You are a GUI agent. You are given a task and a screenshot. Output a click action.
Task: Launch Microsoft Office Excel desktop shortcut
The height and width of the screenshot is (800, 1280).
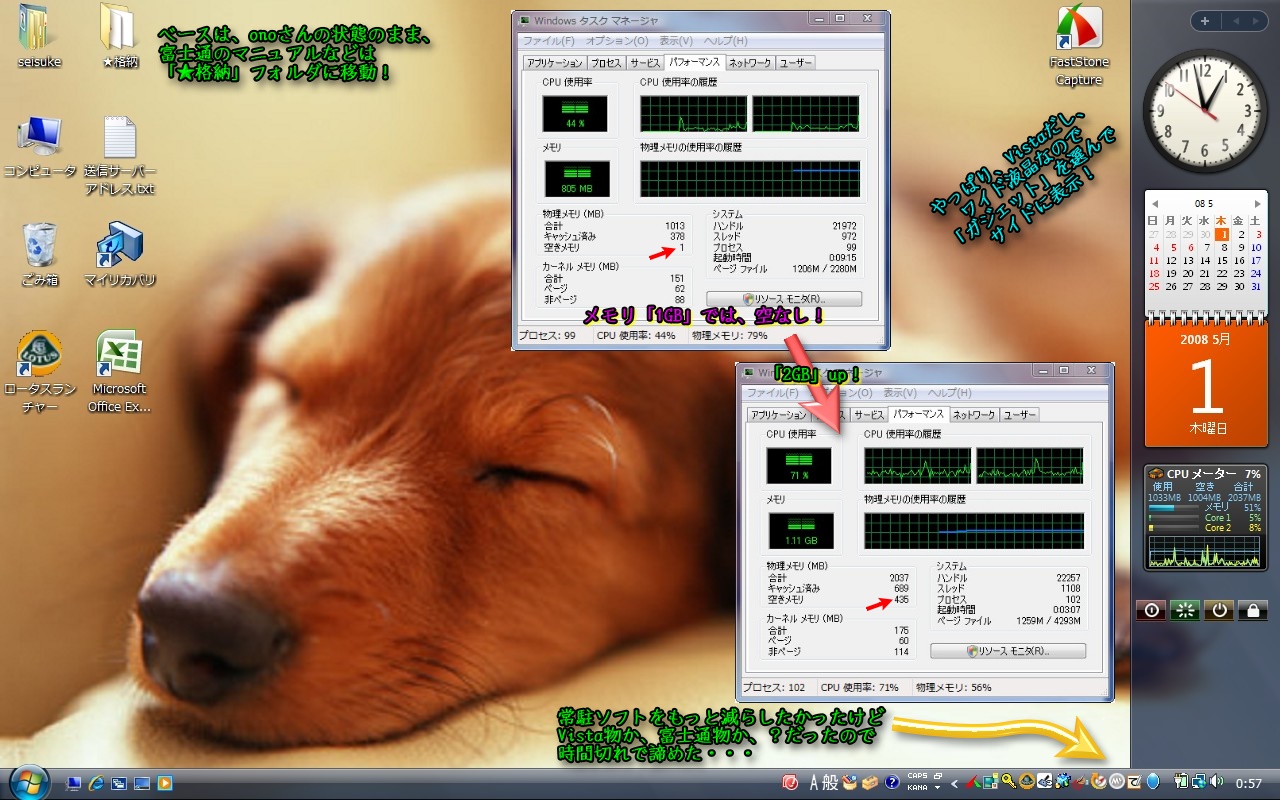pyautogui.click(x=119, y=358)
